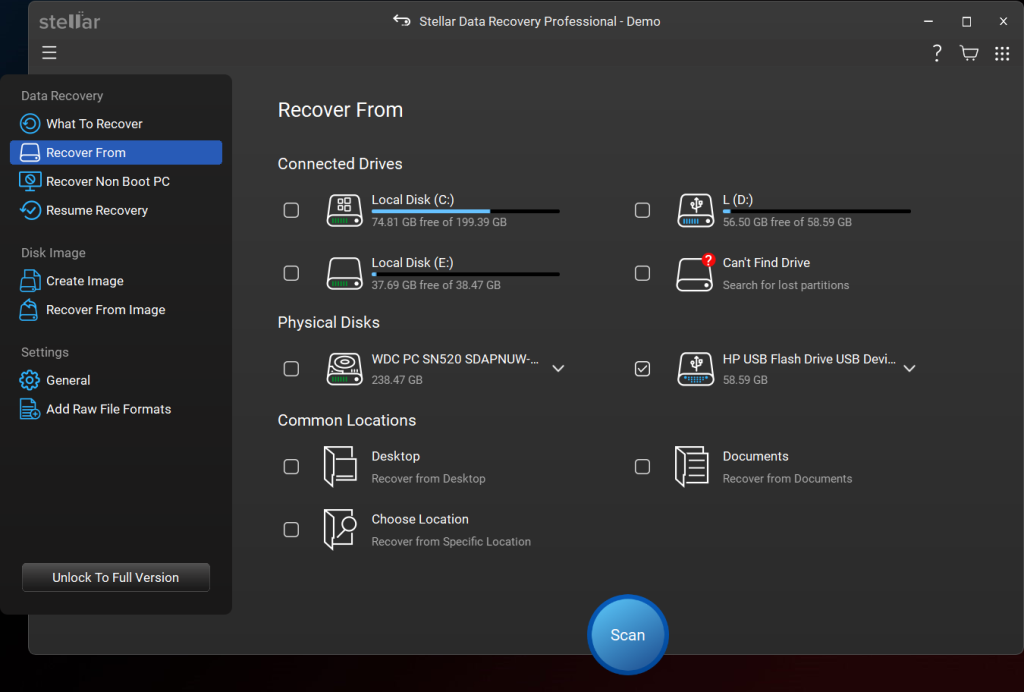Click 'Recover from Documents' text
Screen dimensions: 1024x692
[x=787, y=479]
